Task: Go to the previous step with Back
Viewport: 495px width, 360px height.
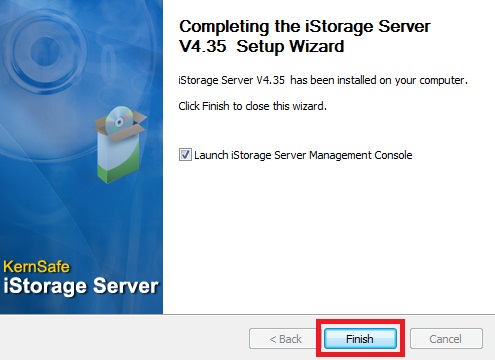Action: pyautogui.click(x=285, y=339)
